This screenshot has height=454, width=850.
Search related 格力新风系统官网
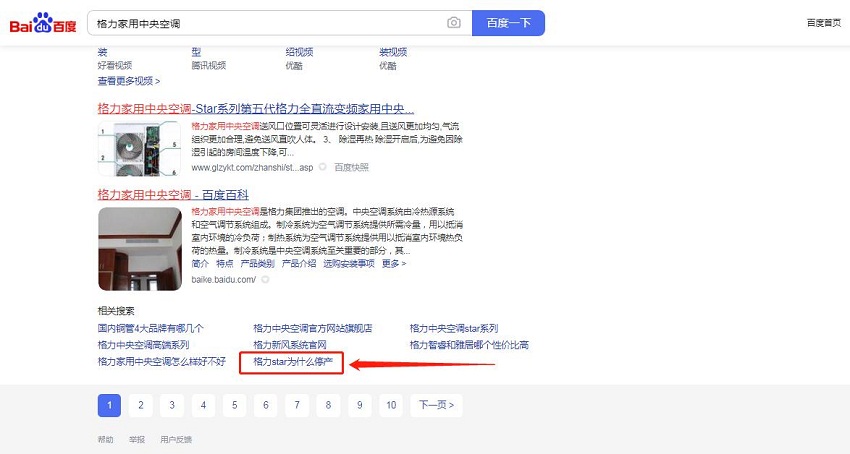[290, 345]
